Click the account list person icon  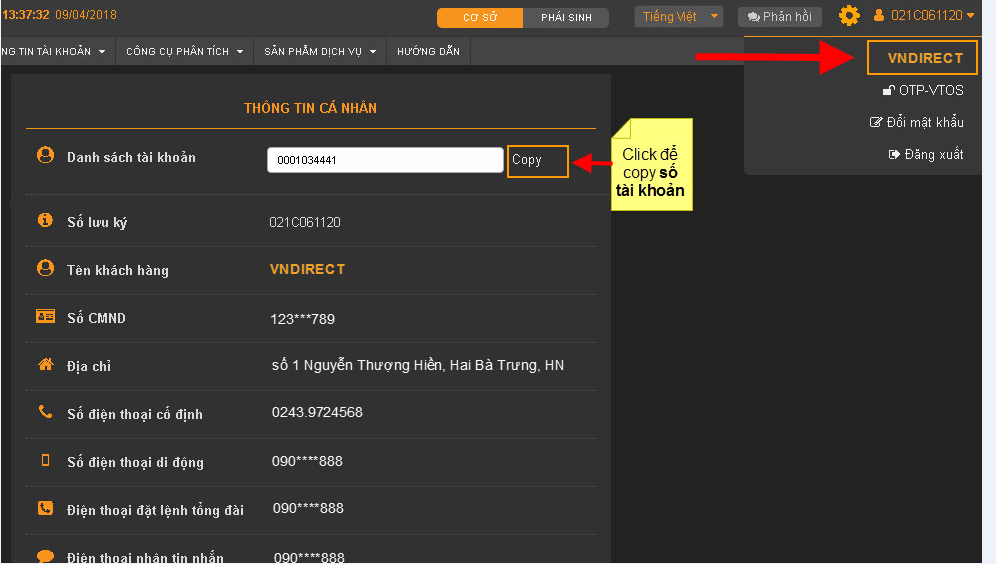(45, 155)
